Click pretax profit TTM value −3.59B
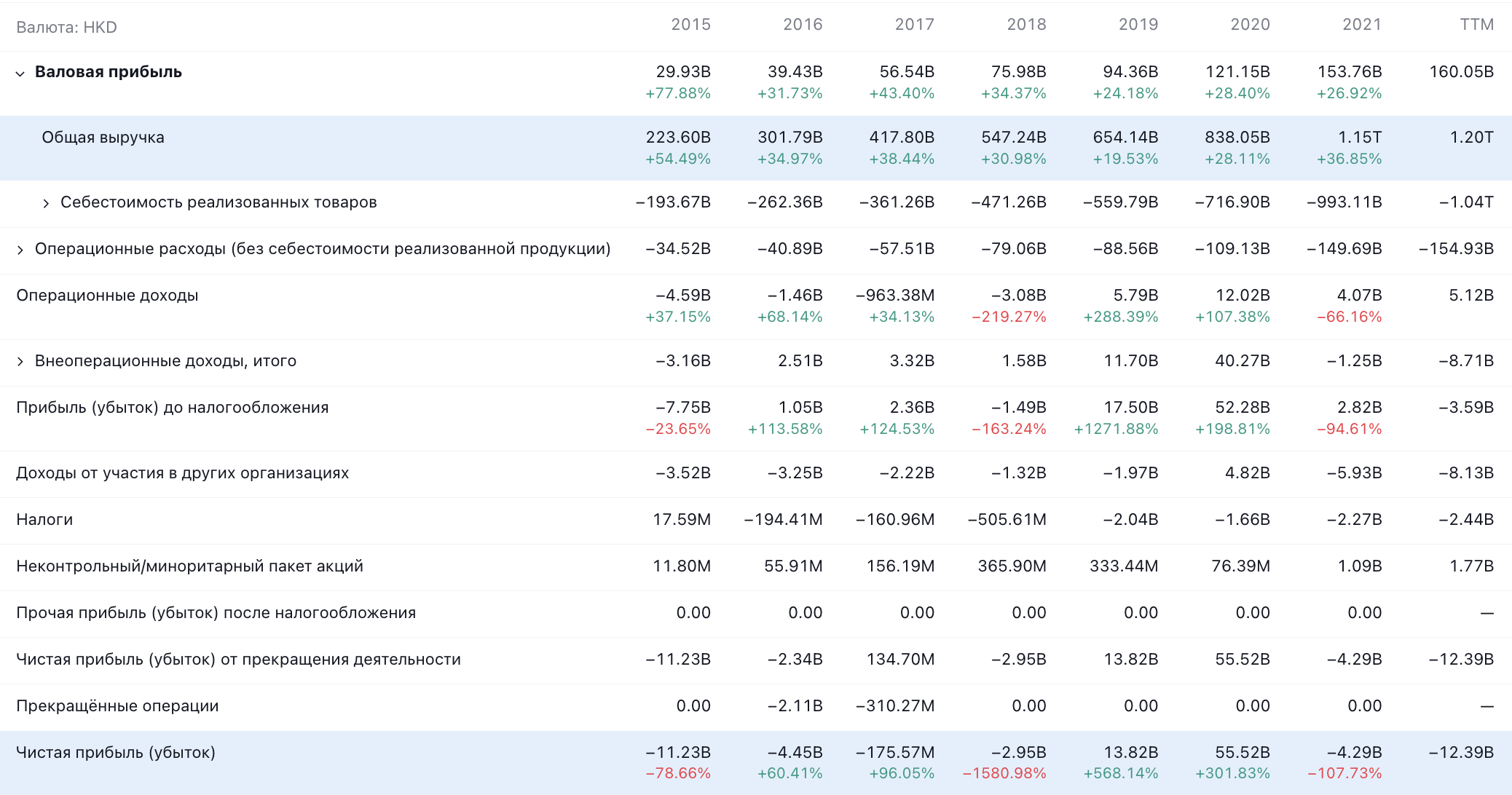 pyautogui.click(x=1466, y=408)
